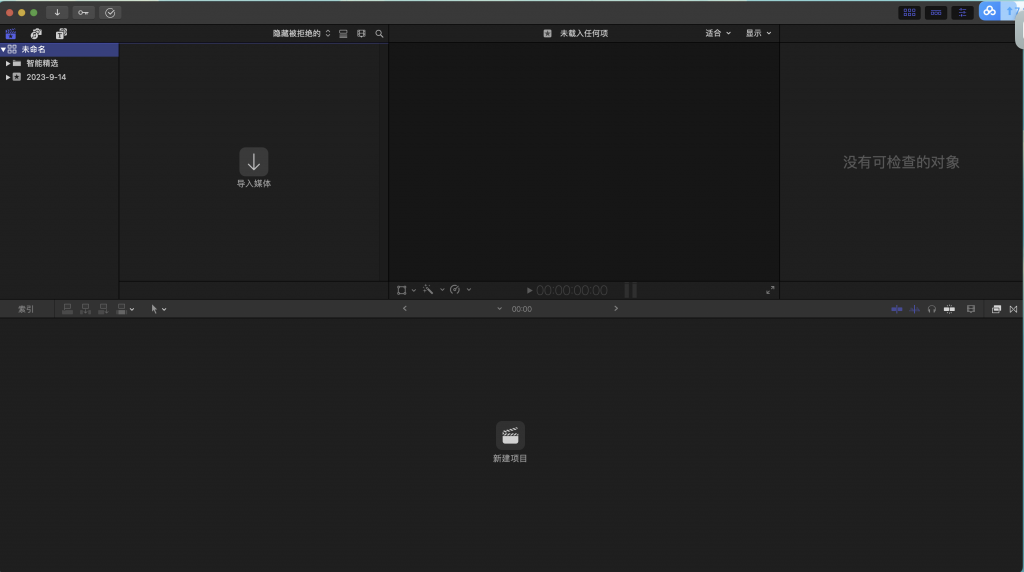Open the edit mode dropdown after overwrite icon
The width and height of the screenshot is (1024, 572).
point(132,310)
